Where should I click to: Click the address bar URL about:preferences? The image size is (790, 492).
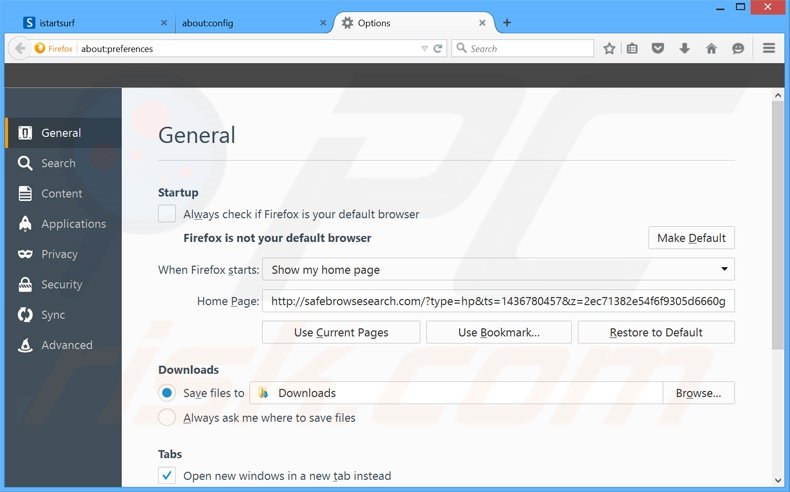(117, 49)
